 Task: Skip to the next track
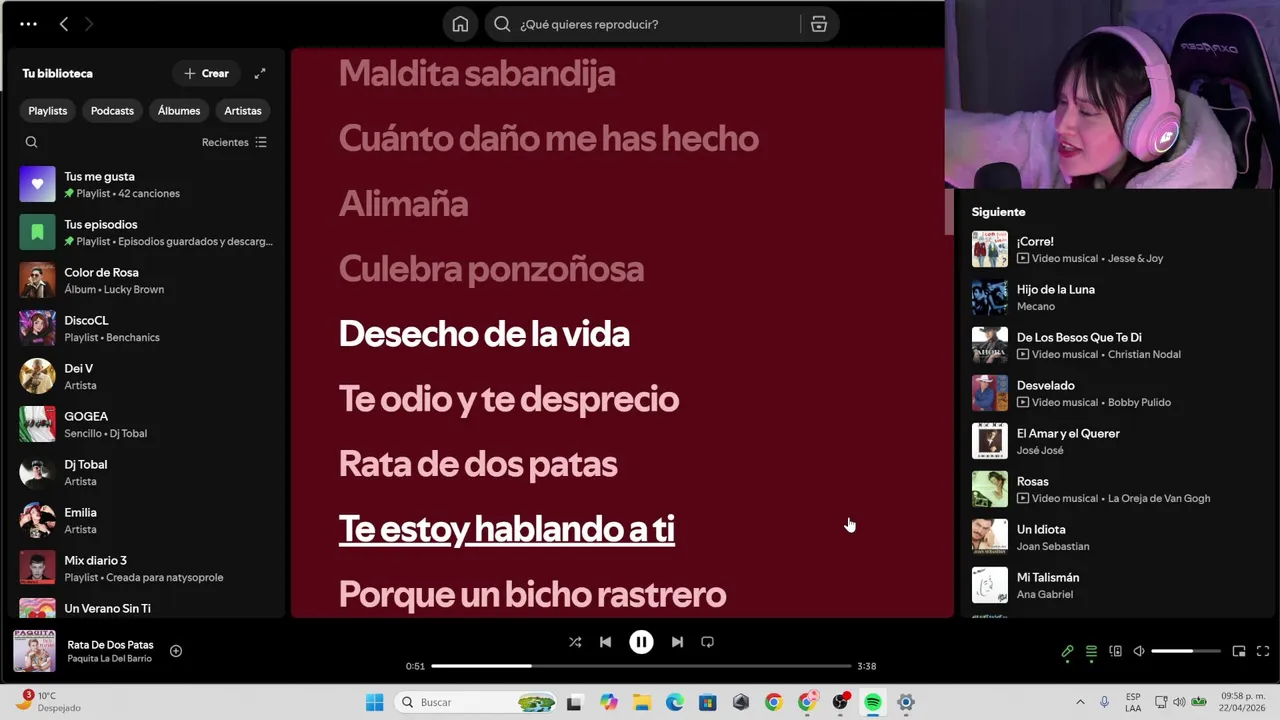(677, 642)
